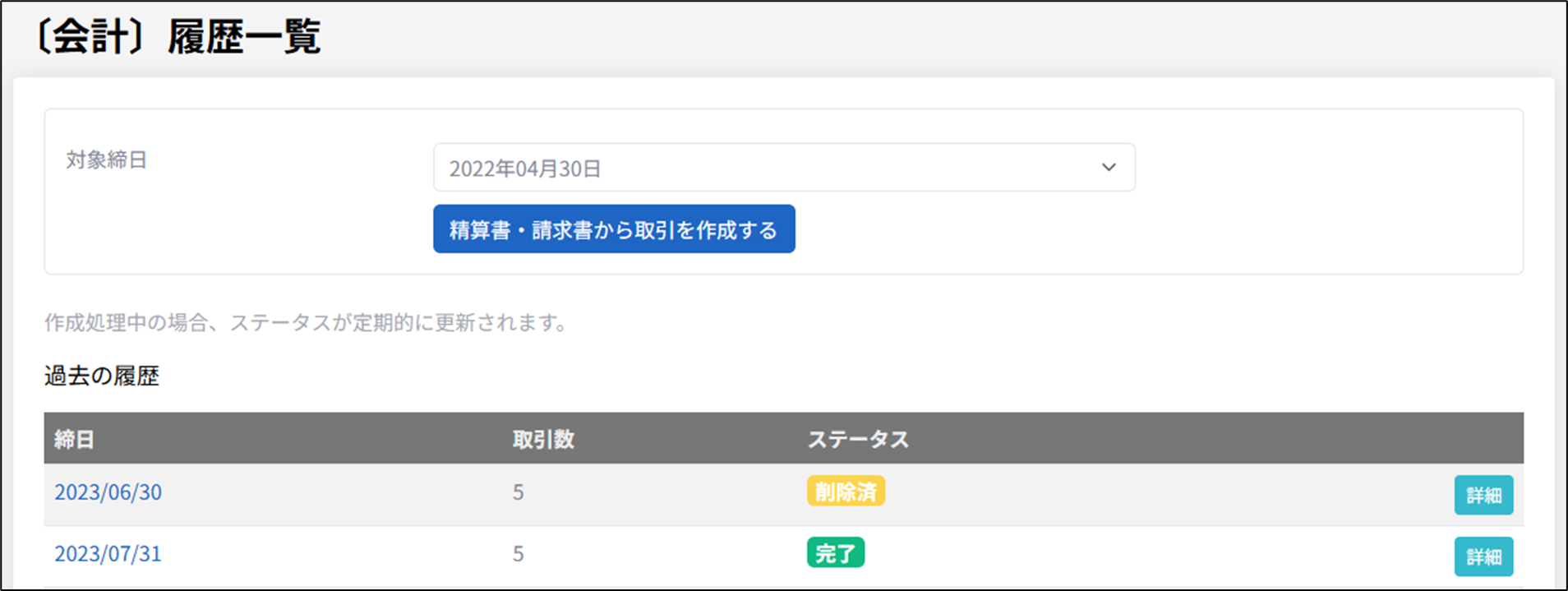Click the selected value 2022年04月30日 text

(x=524, y=169)
